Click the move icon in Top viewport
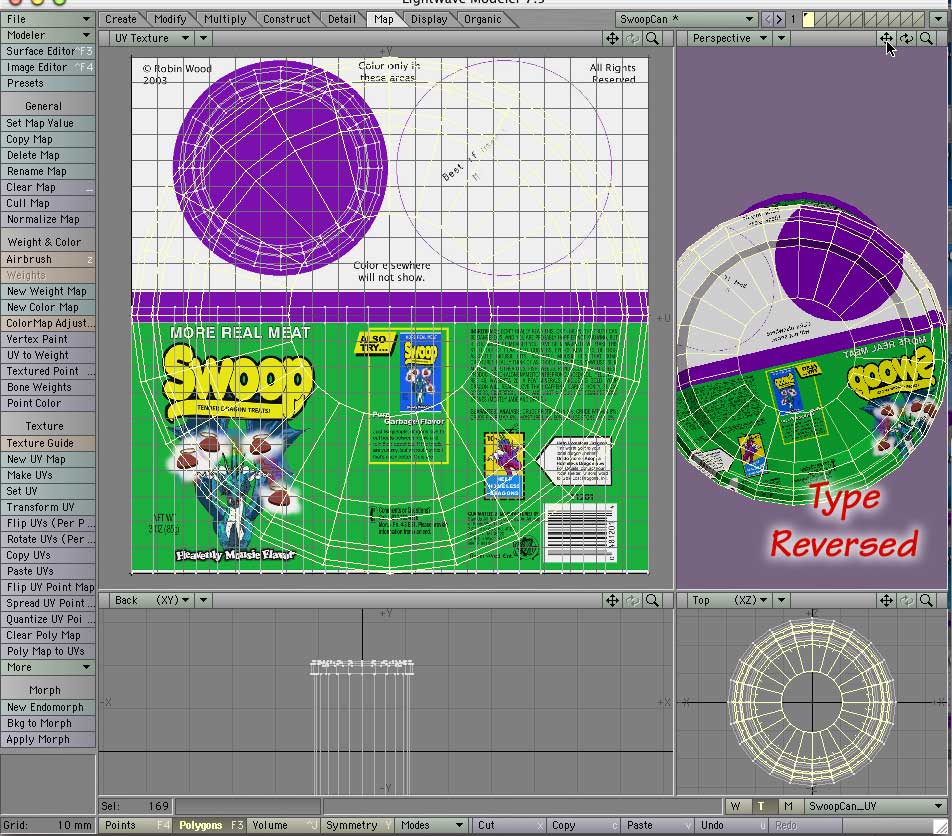This screenshot has width=952, height=836. tap(886, 600)
